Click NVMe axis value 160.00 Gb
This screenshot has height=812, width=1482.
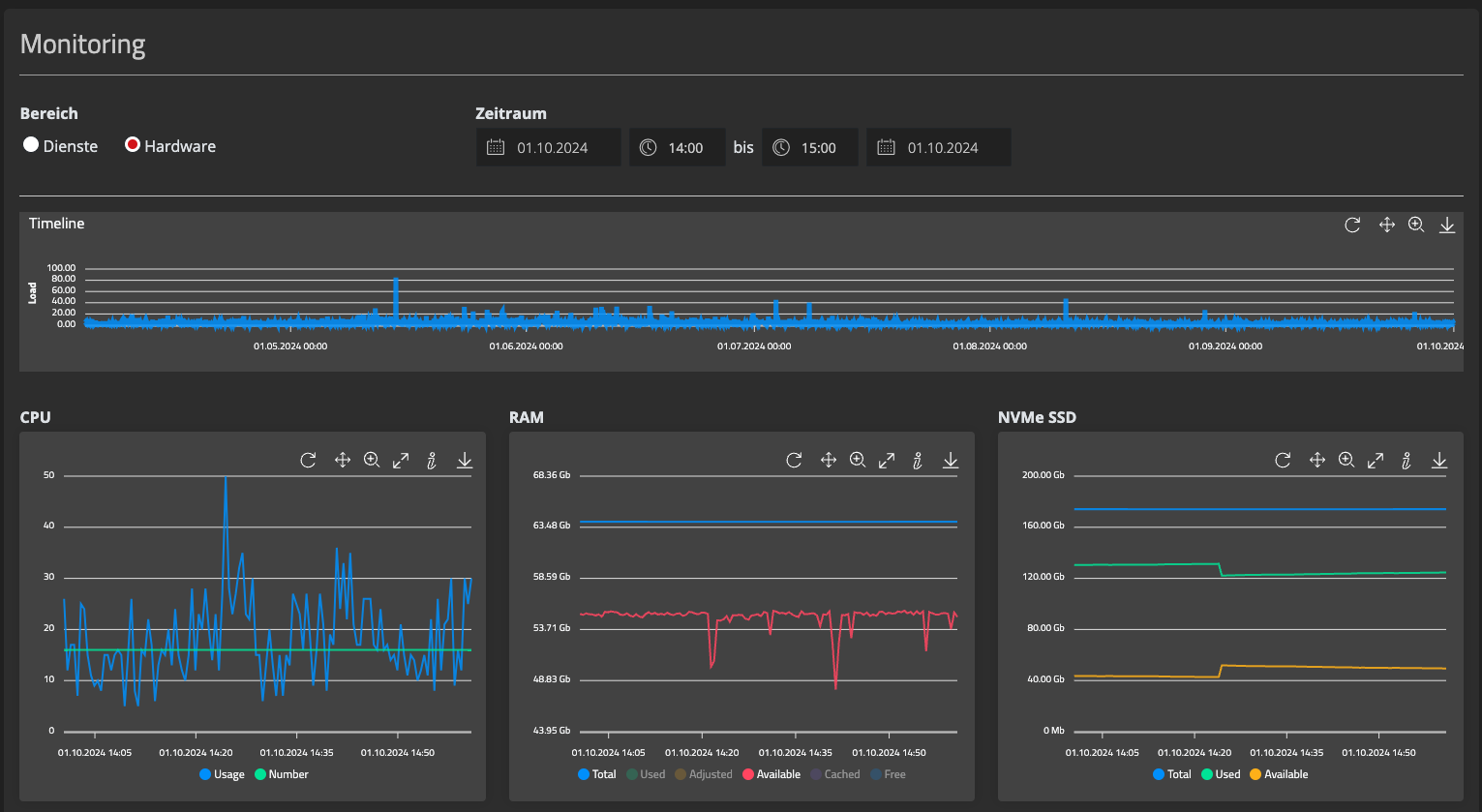pyautogui.click(x=1043, y=526)
